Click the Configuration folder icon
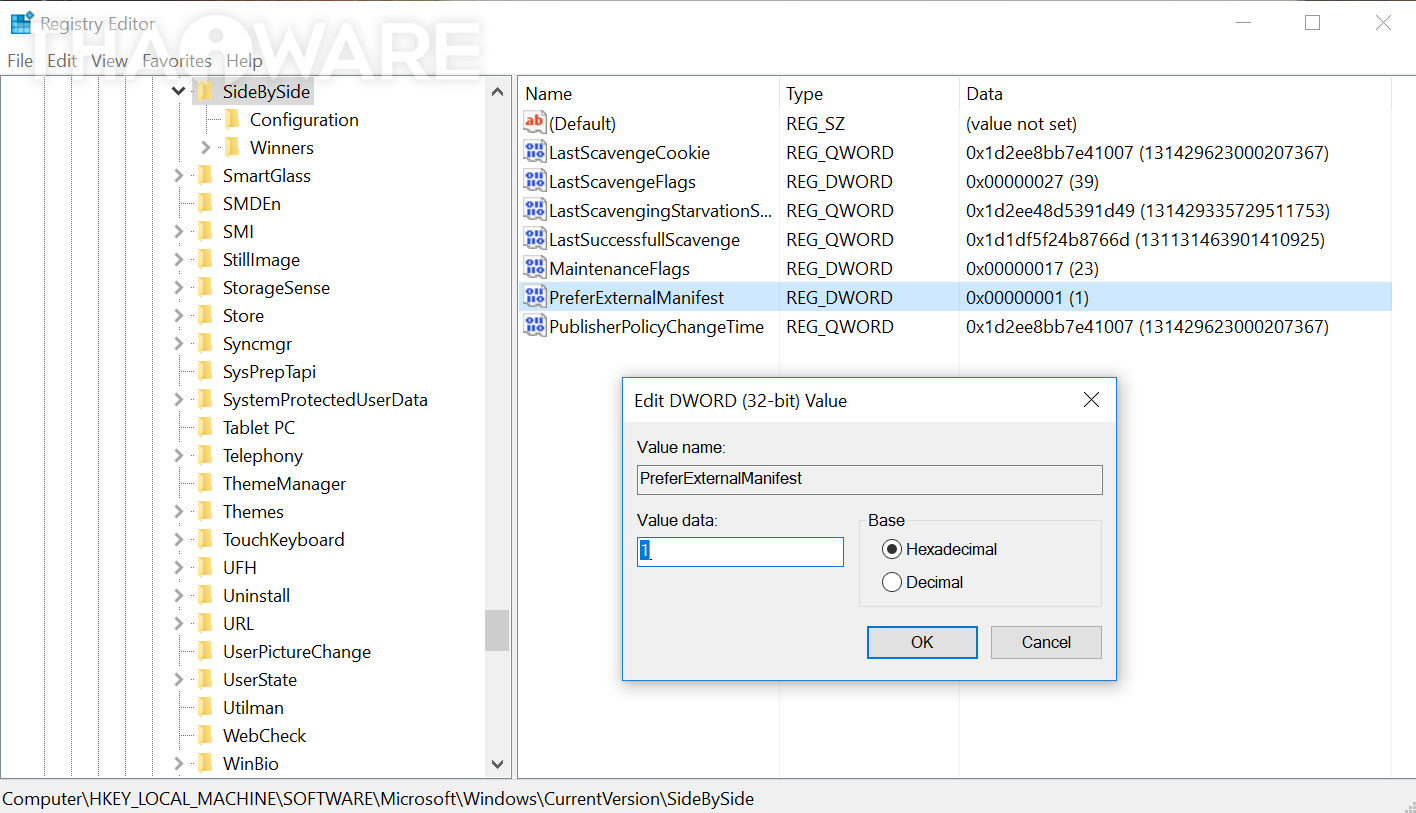Image resolution: width=1416 pixels, height=813 pixels. tap(233, 120)
